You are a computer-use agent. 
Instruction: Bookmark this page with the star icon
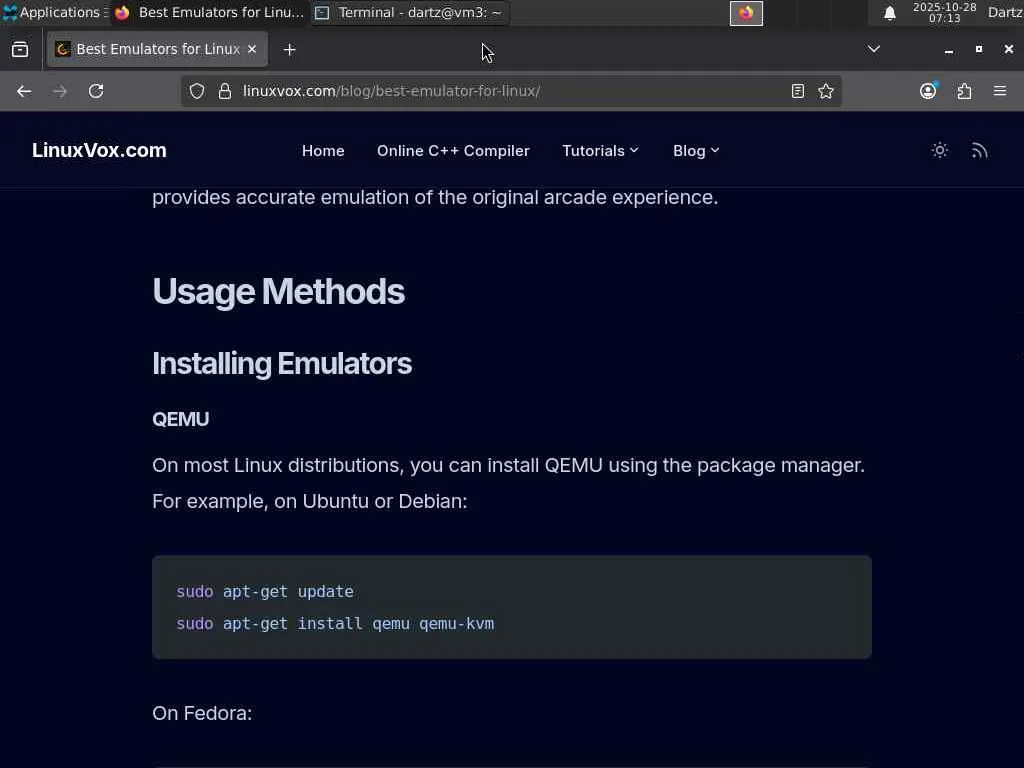826,91
